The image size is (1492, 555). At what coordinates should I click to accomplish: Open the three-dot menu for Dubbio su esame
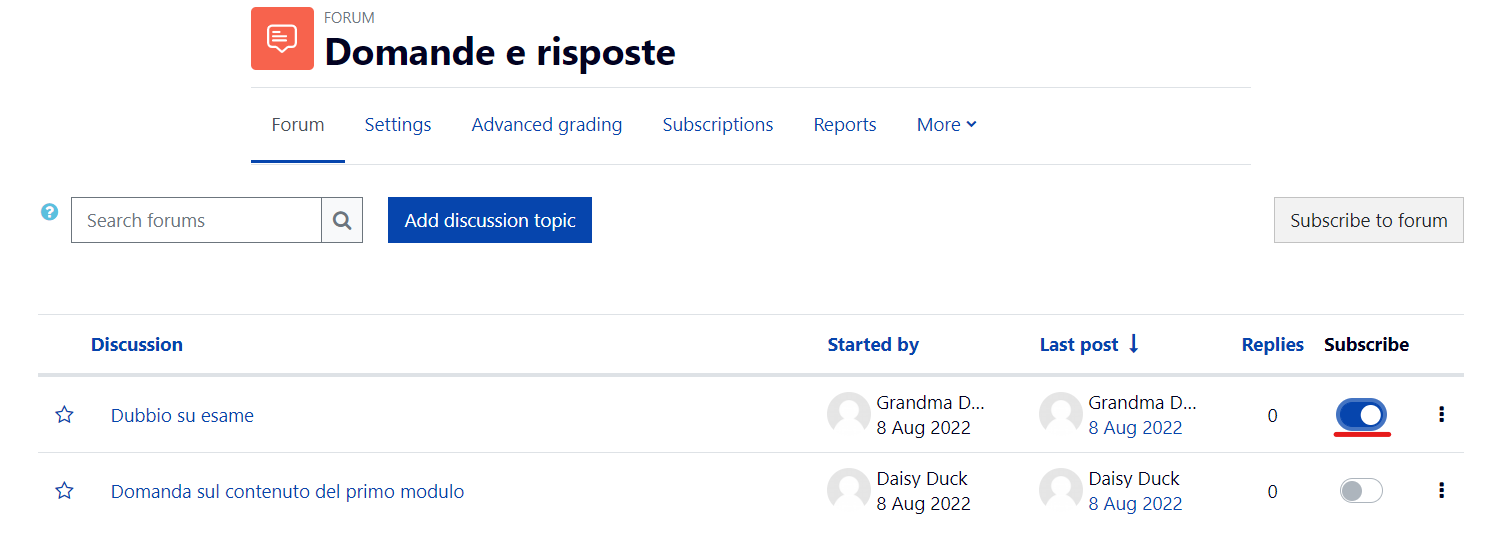coord(1441,414)
